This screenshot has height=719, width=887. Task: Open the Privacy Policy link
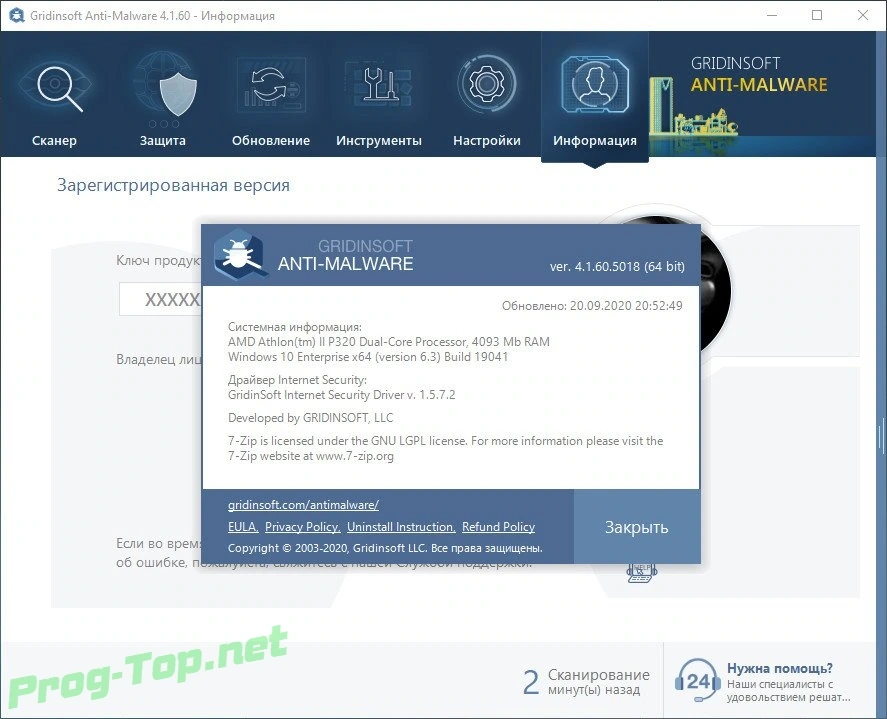pyautogui.click(x=302, y=527)
